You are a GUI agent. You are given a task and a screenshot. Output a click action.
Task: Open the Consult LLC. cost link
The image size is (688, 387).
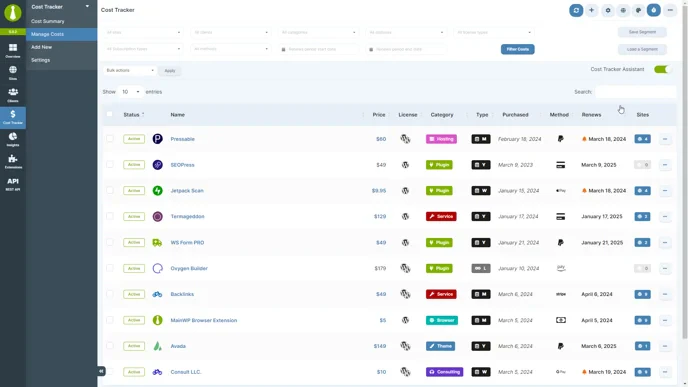click(186, 372)
